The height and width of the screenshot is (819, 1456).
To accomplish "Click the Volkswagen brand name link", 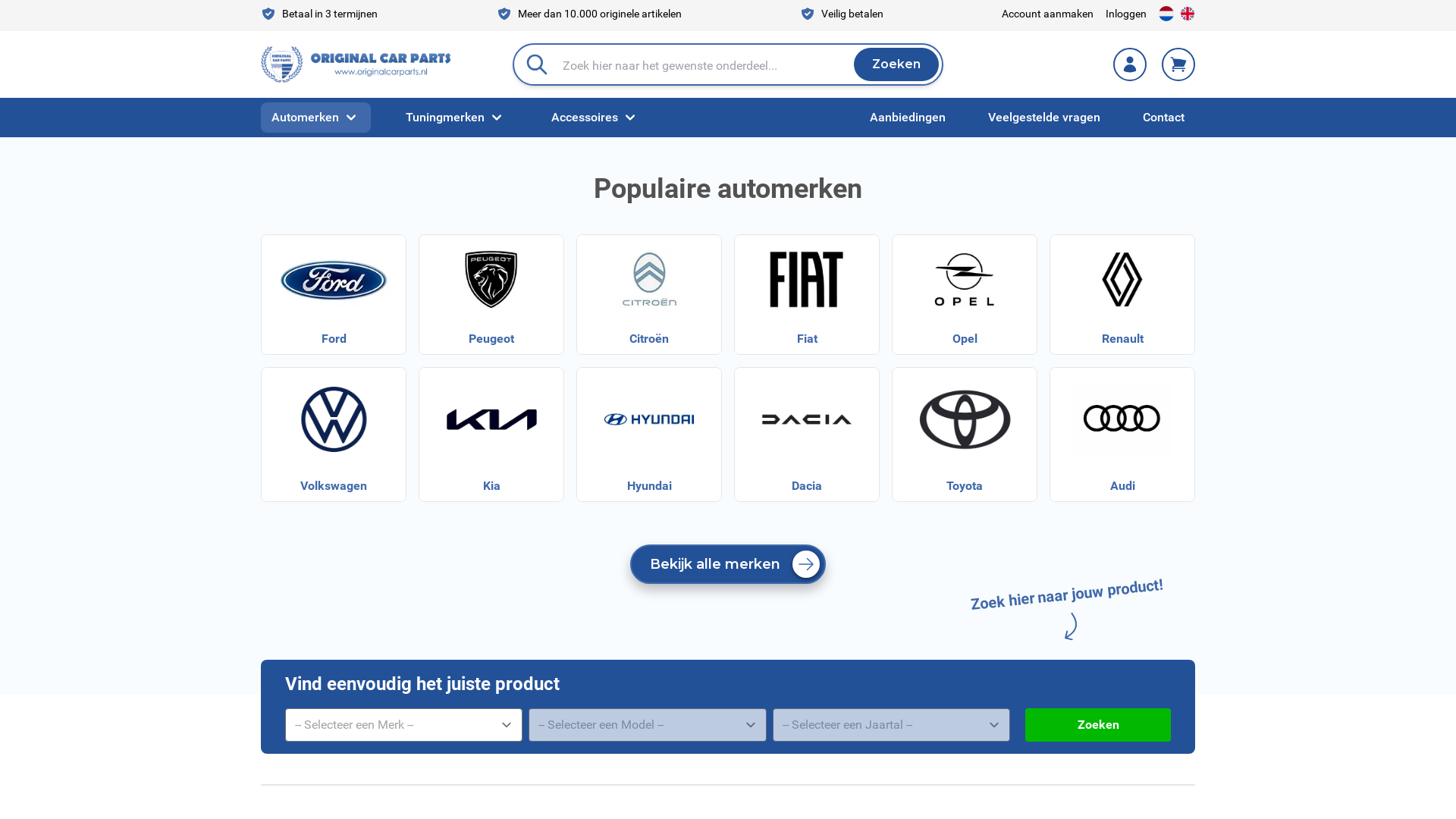I will [334, 486].
